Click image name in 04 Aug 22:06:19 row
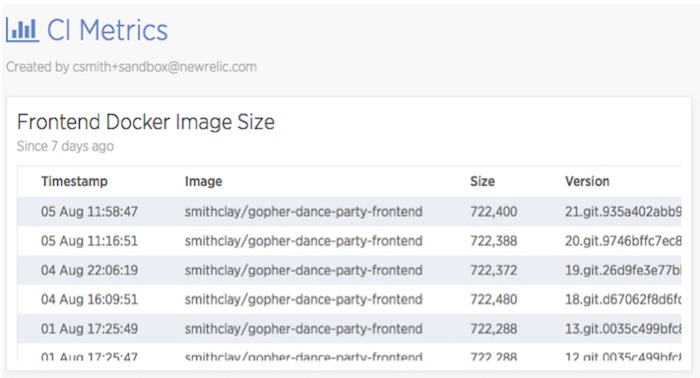The image size is (700, 378). pos(304,270)
